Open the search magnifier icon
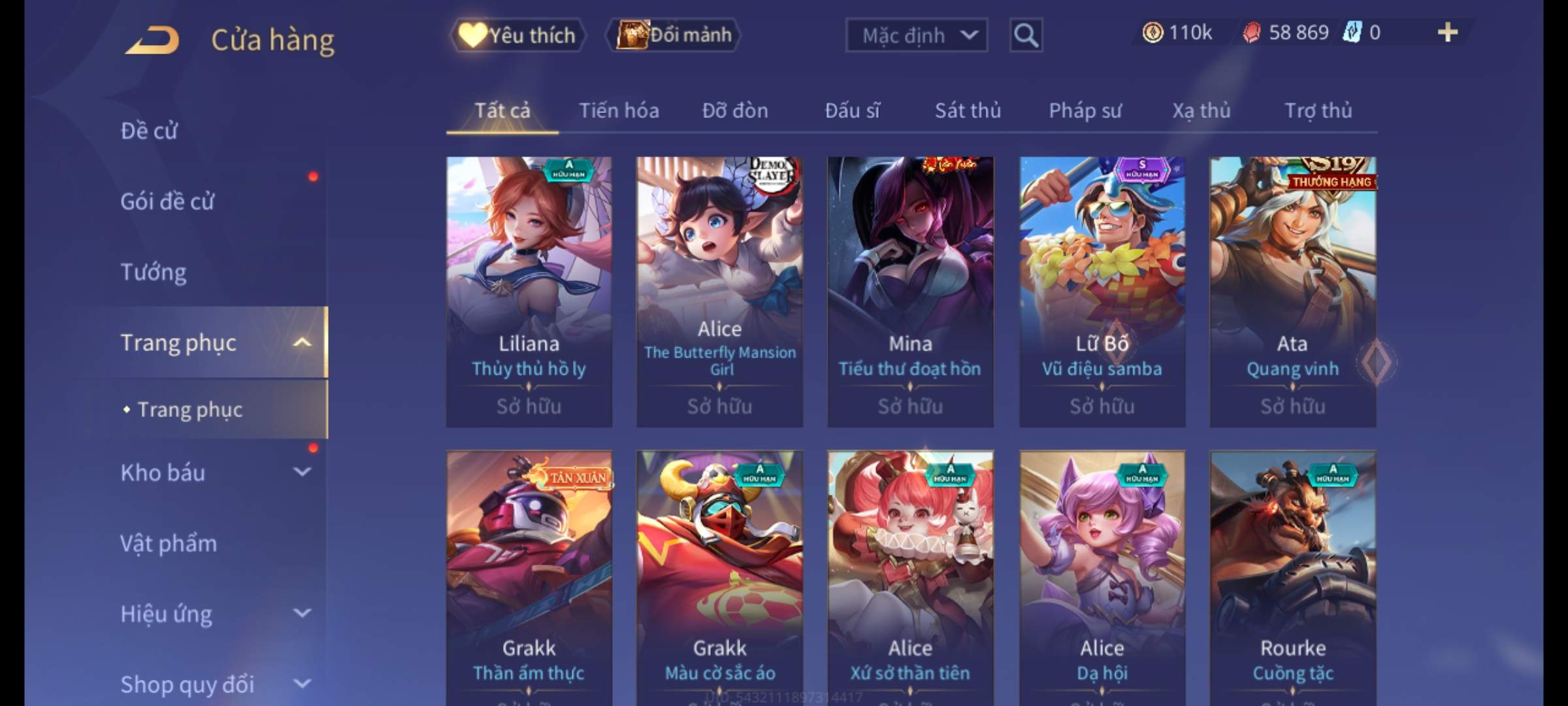 pyautogui.click(x=1026, y=35)
